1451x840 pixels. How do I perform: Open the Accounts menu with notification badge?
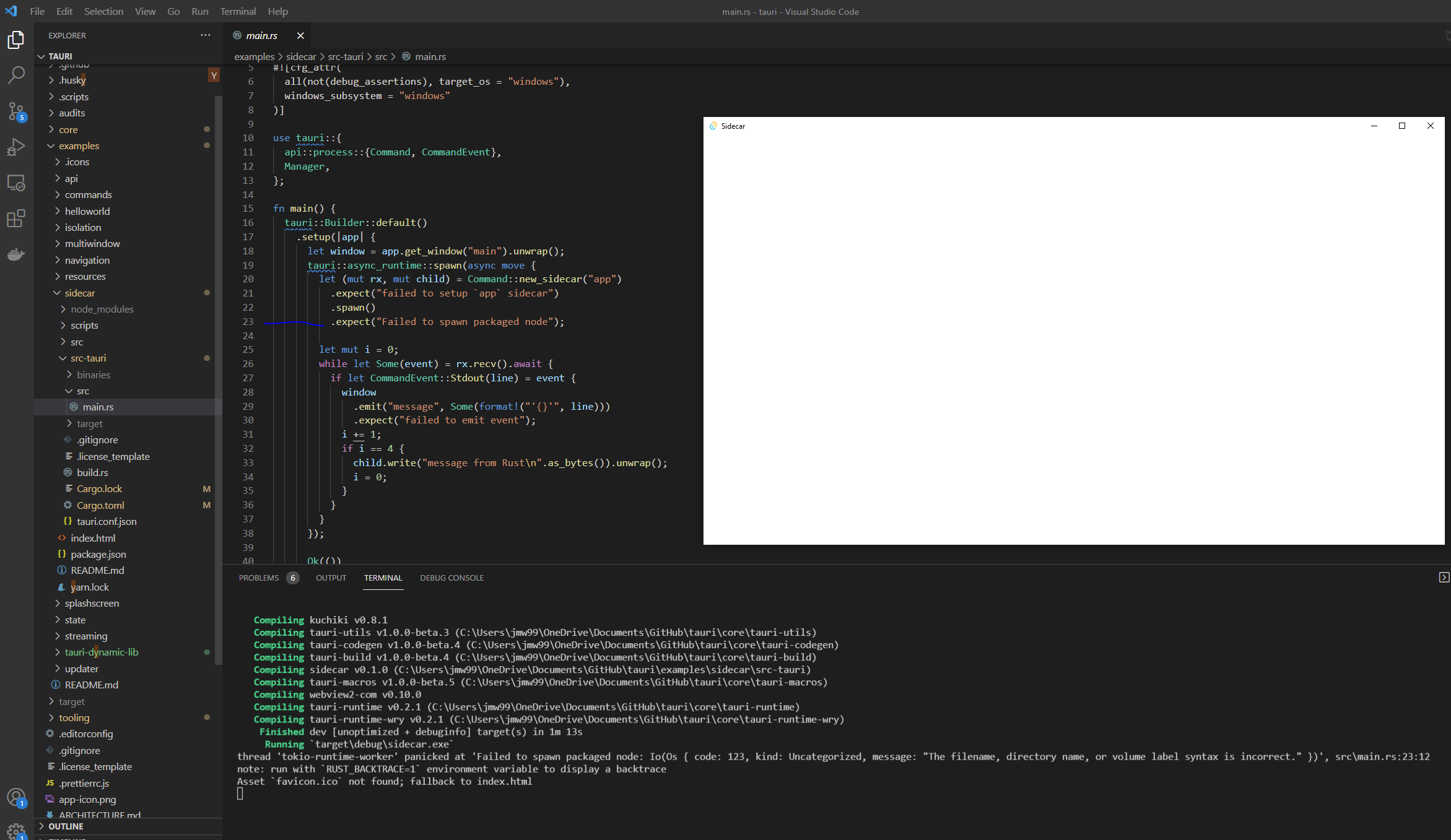(15, 797)
